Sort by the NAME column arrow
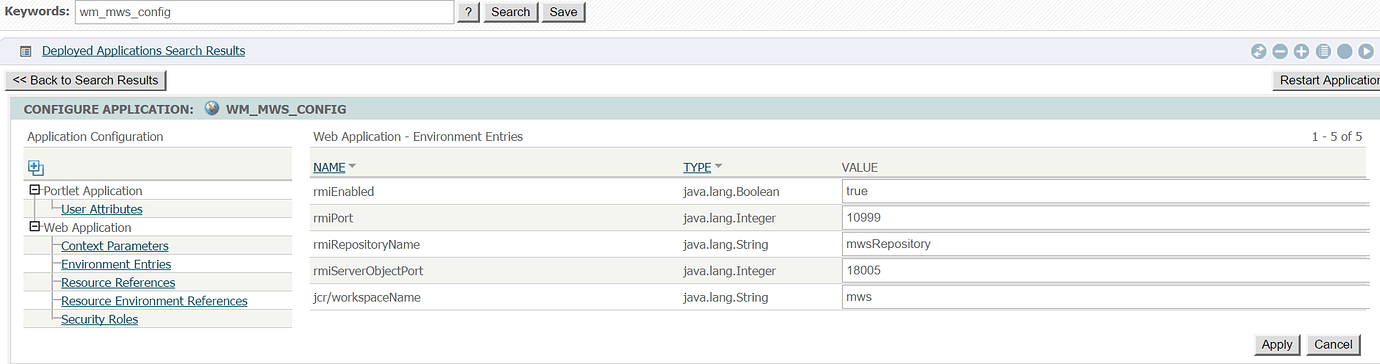This screenshot has height=364, width=1380. [353, 167]
